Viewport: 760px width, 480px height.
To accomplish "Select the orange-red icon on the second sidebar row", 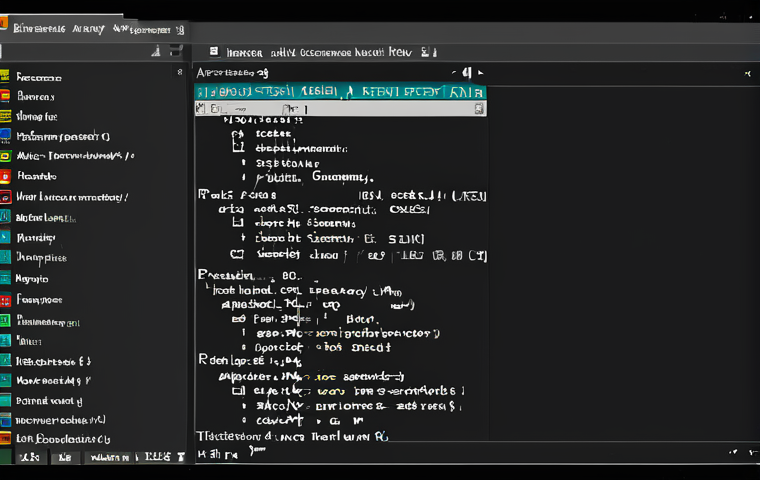I will 5,96.
